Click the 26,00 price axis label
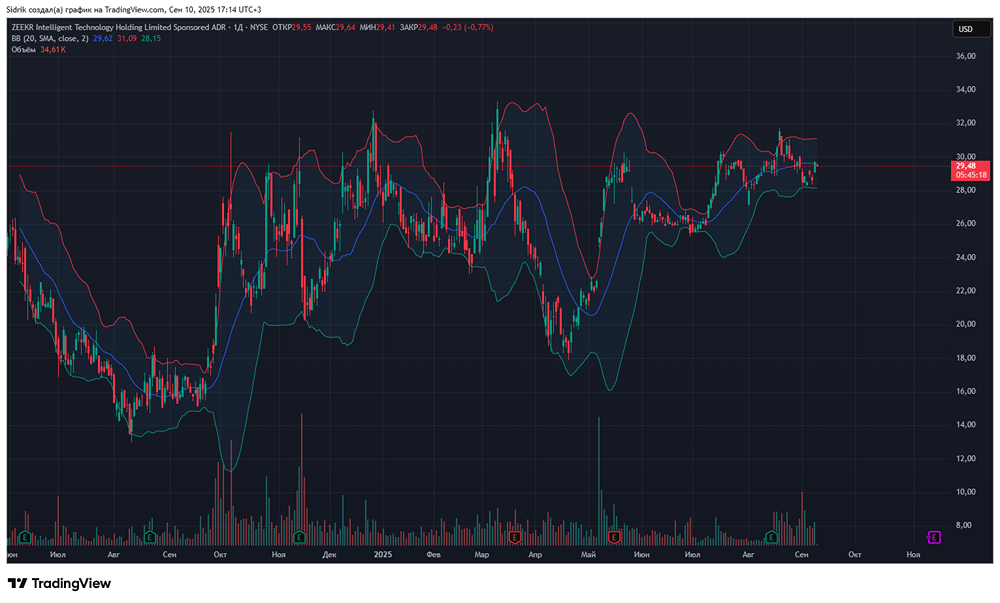The image size is (1000, 603). (x=966, y=223)
